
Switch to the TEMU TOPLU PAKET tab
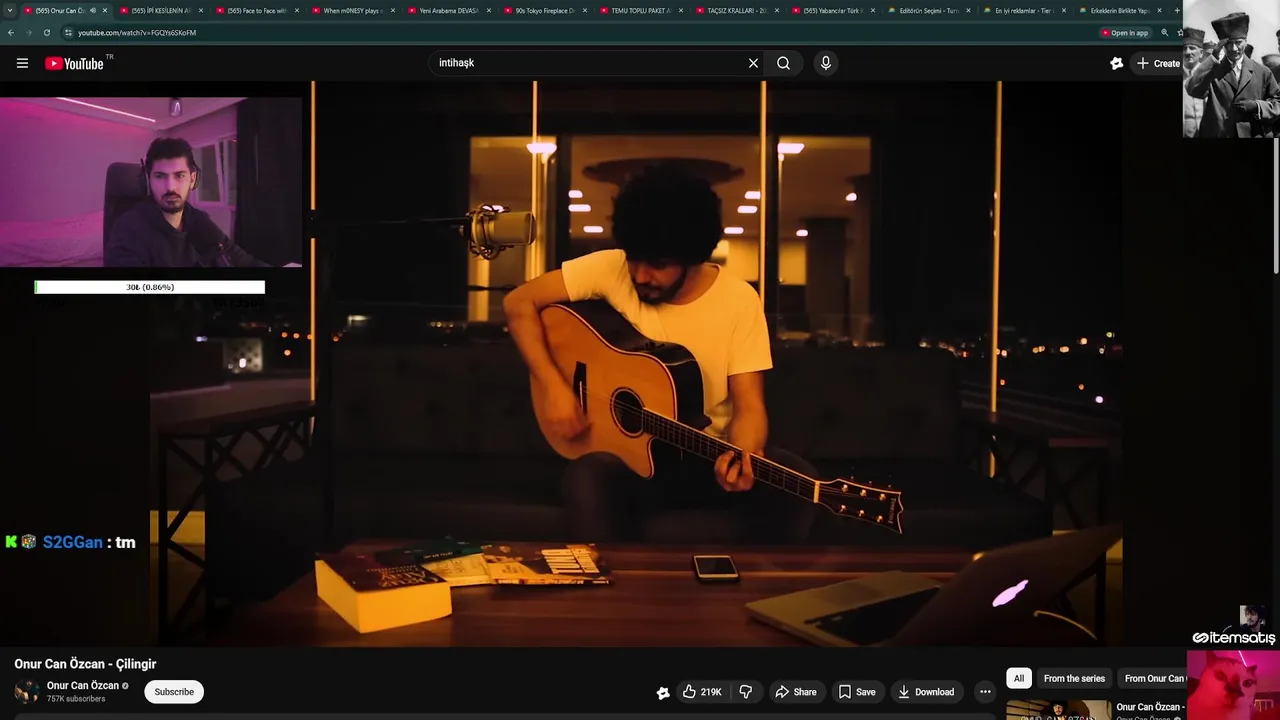640,10
